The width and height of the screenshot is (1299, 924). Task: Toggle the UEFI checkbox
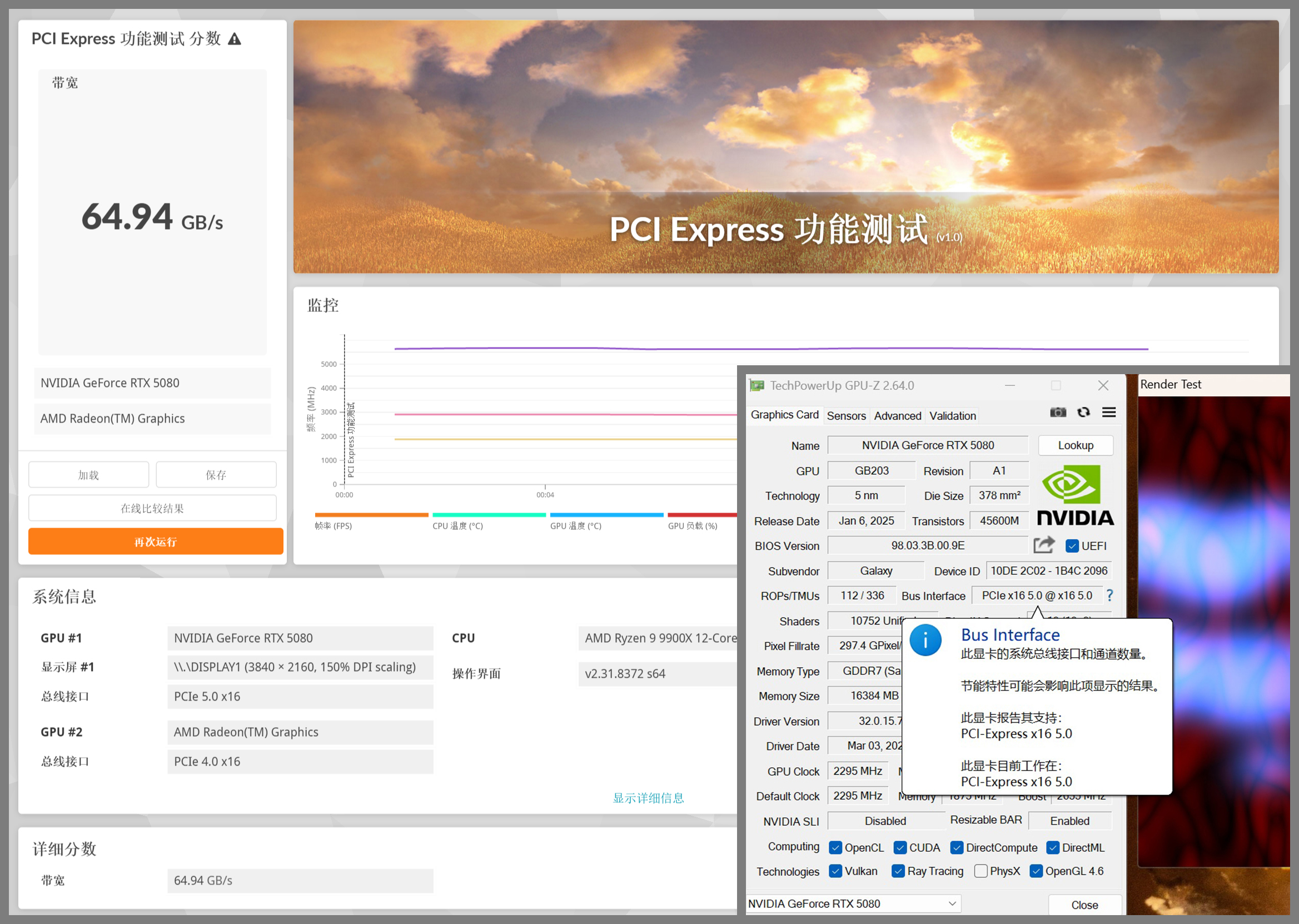[1072, 545]
